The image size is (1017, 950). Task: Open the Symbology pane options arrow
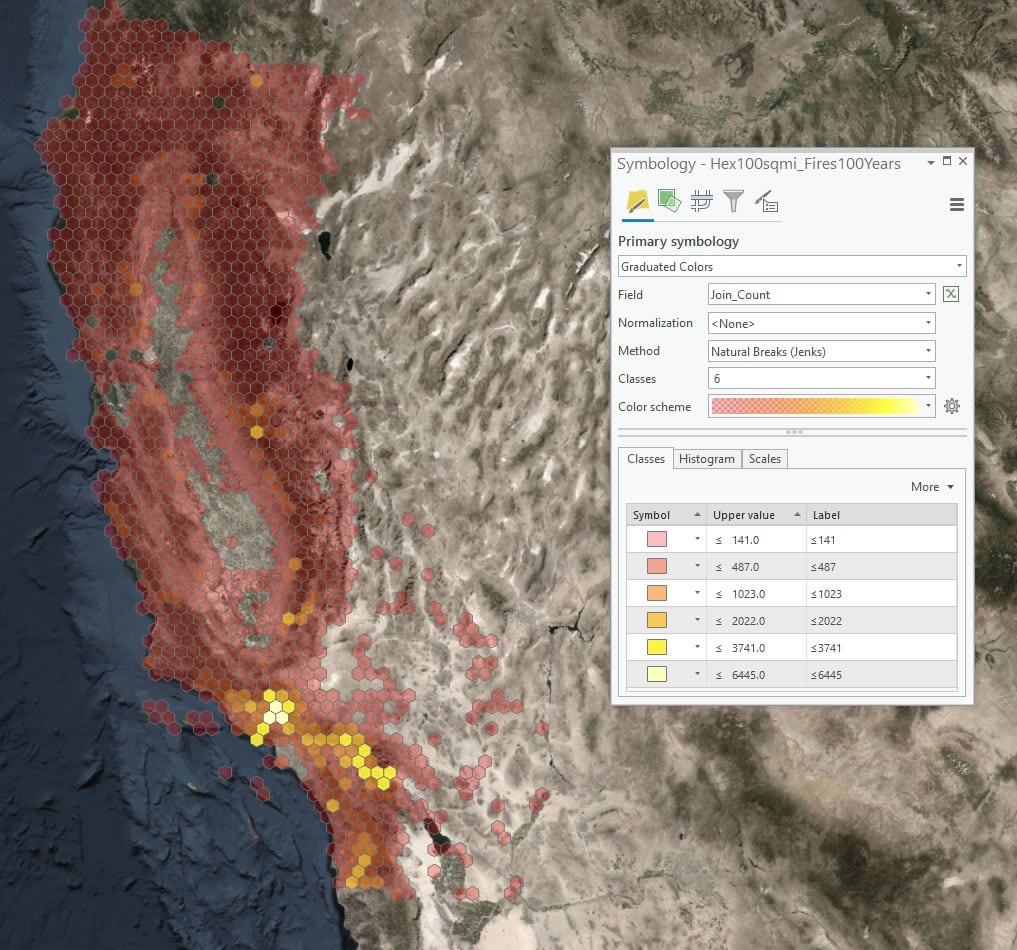(931, 163)
